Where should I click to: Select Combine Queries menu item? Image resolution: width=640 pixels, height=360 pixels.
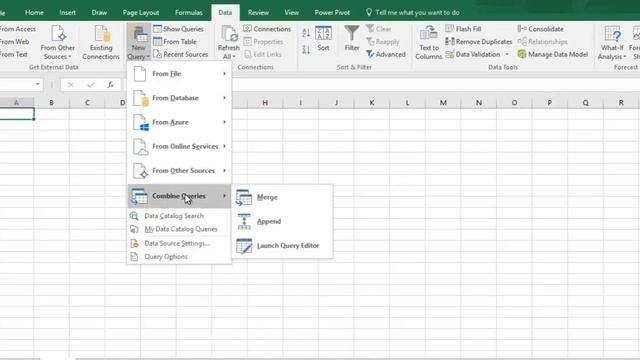pyautogui.click(x=179, y=196)
